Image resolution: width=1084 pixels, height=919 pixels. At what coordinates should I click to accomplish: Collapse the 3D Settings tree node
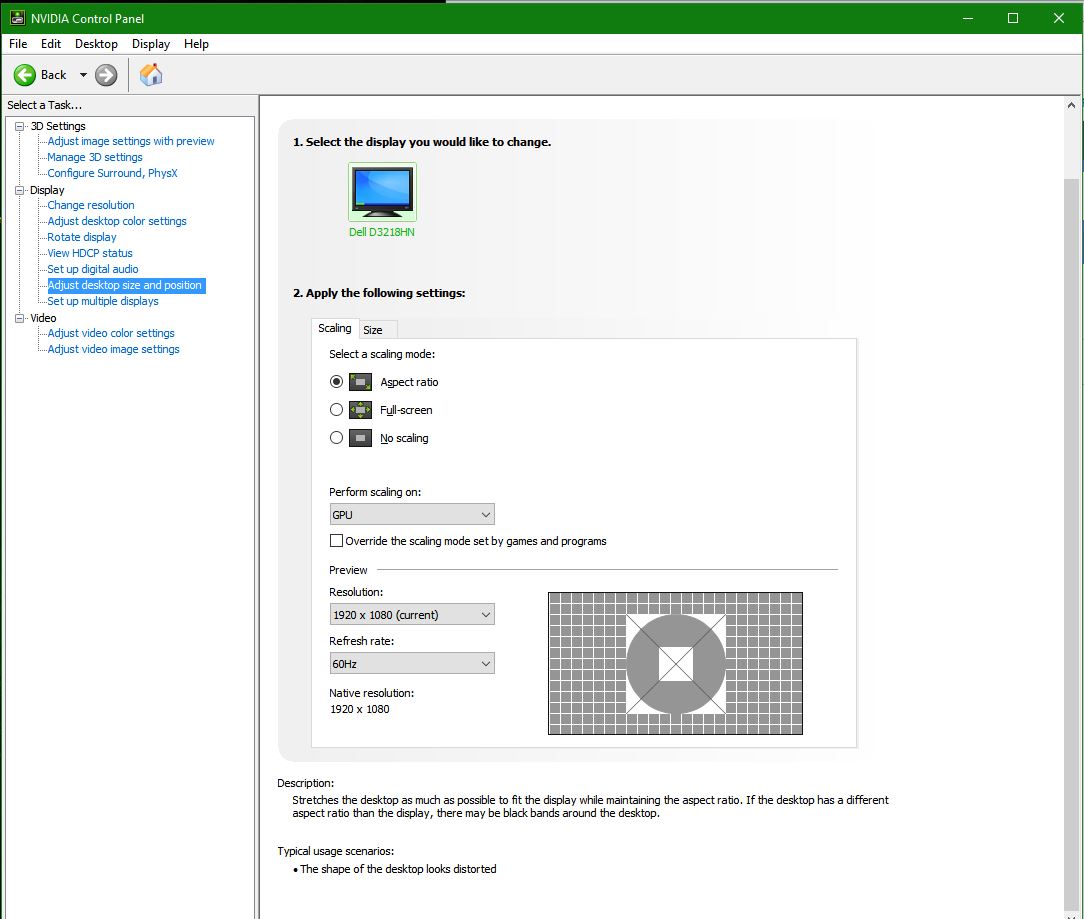(x=19, y=126)
